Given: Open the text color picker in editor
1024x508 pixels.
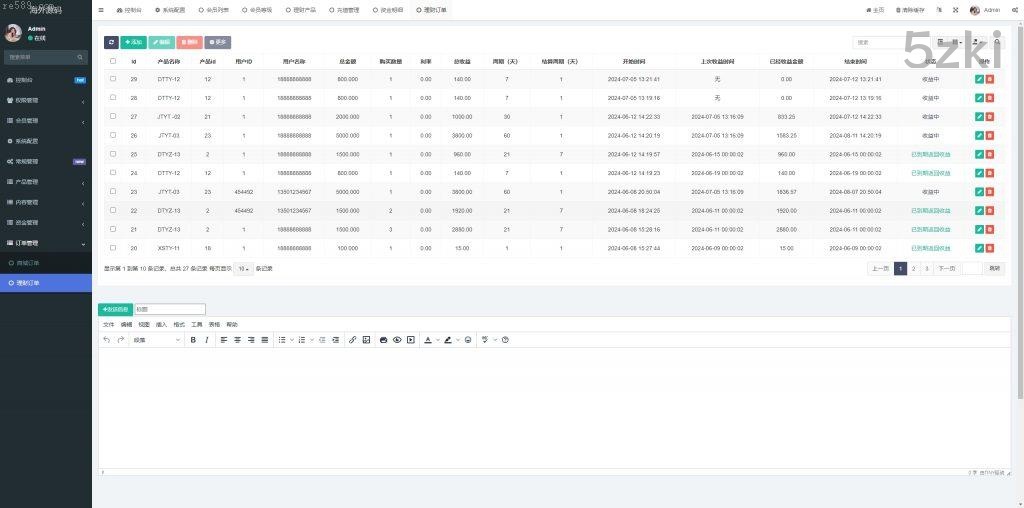Looking at the screenshot, I should pos(429,340).
